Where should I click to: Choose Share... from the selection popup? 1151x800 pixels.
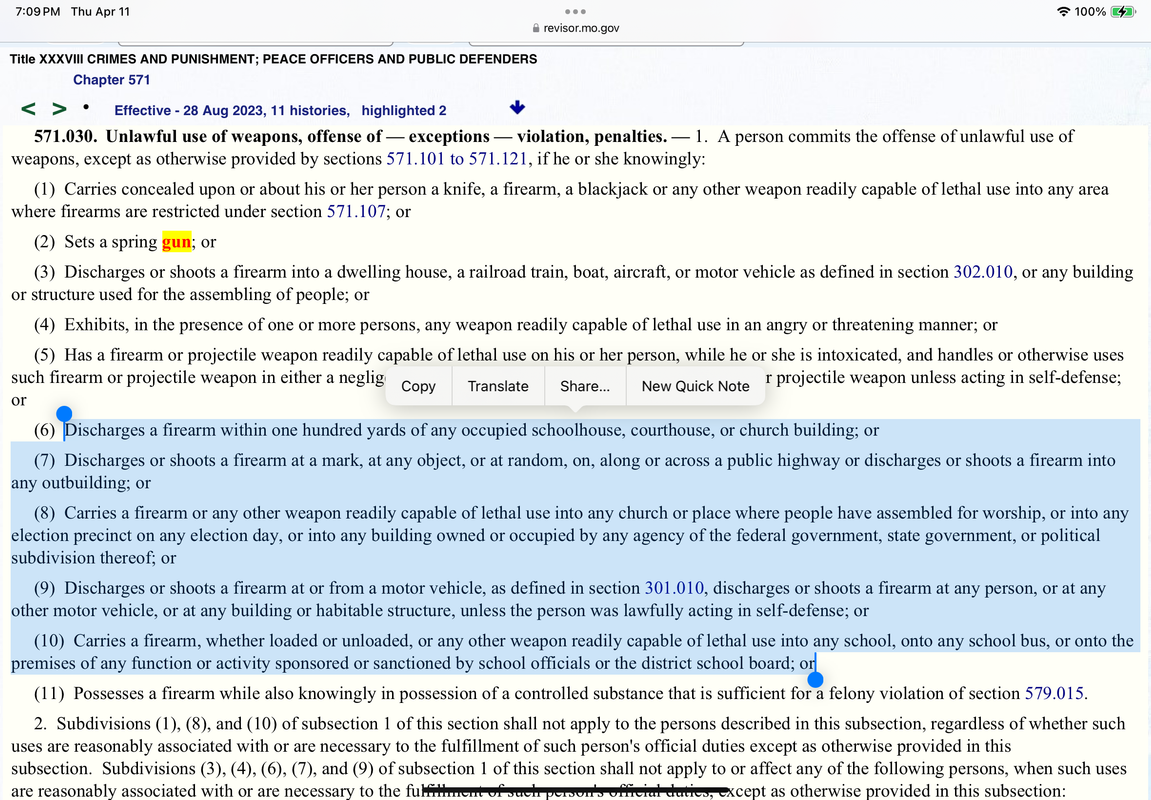coord(585,386)
